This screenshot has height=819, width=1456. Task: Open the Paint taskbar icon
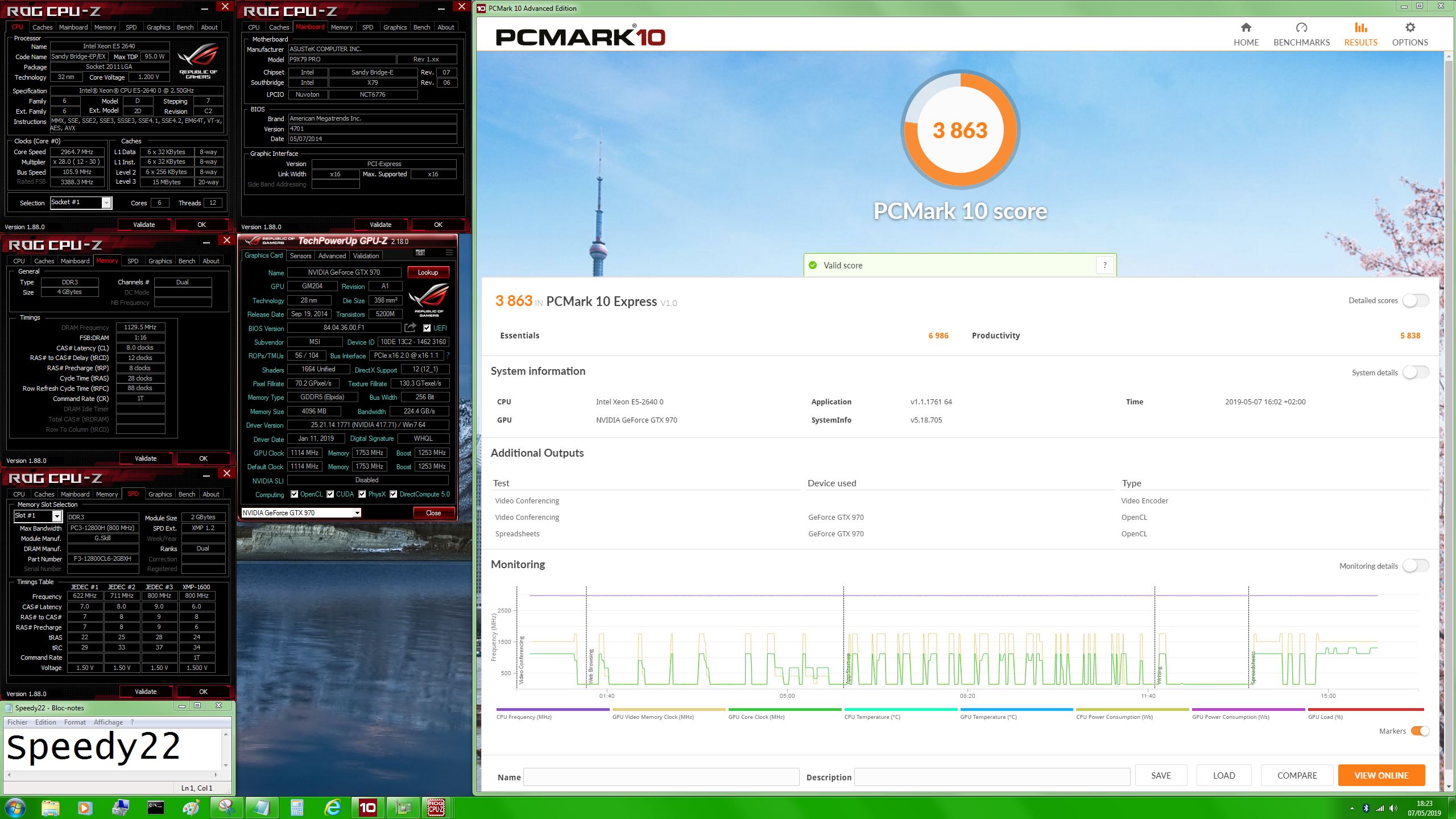tap(191, 808)
